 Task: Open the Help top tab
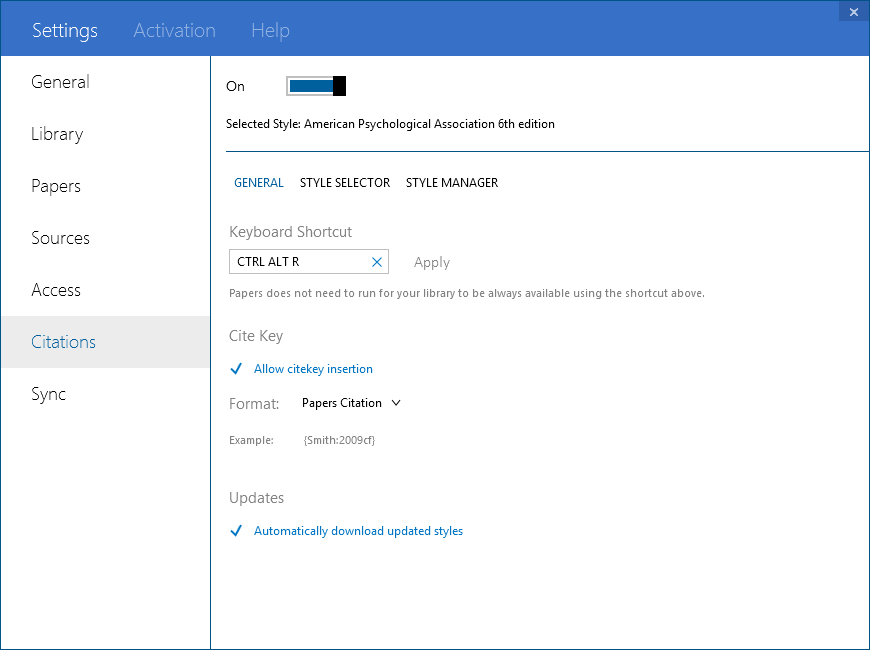270,31
